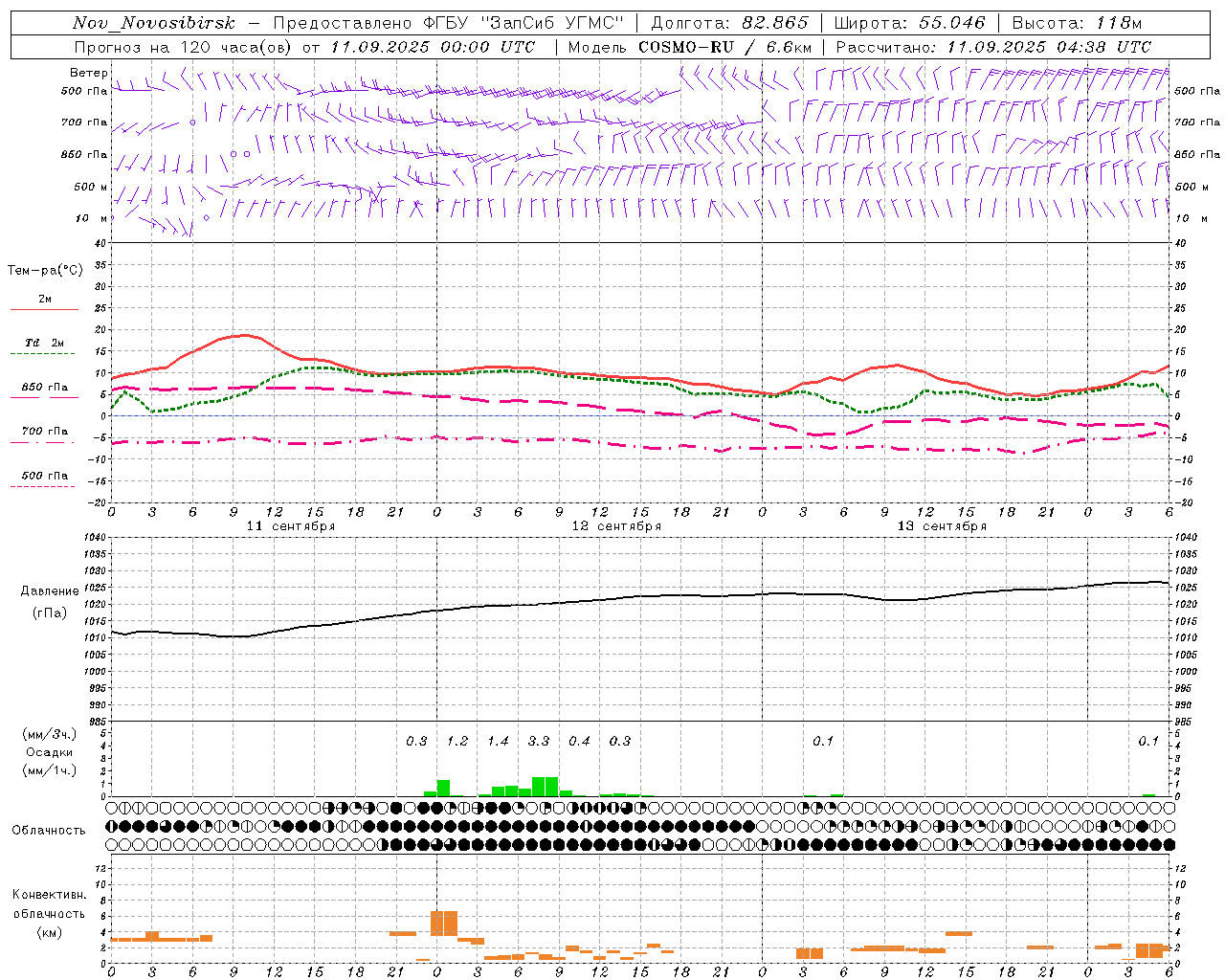Click the Осадки panel label

click(50, 752)
